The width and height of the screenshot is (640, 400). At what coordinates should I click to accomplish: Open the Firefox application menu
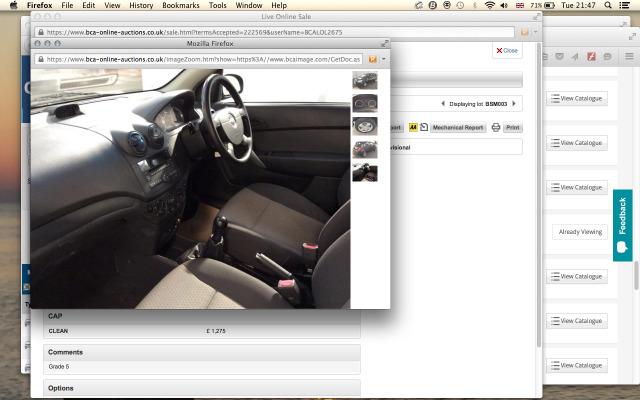39,5
